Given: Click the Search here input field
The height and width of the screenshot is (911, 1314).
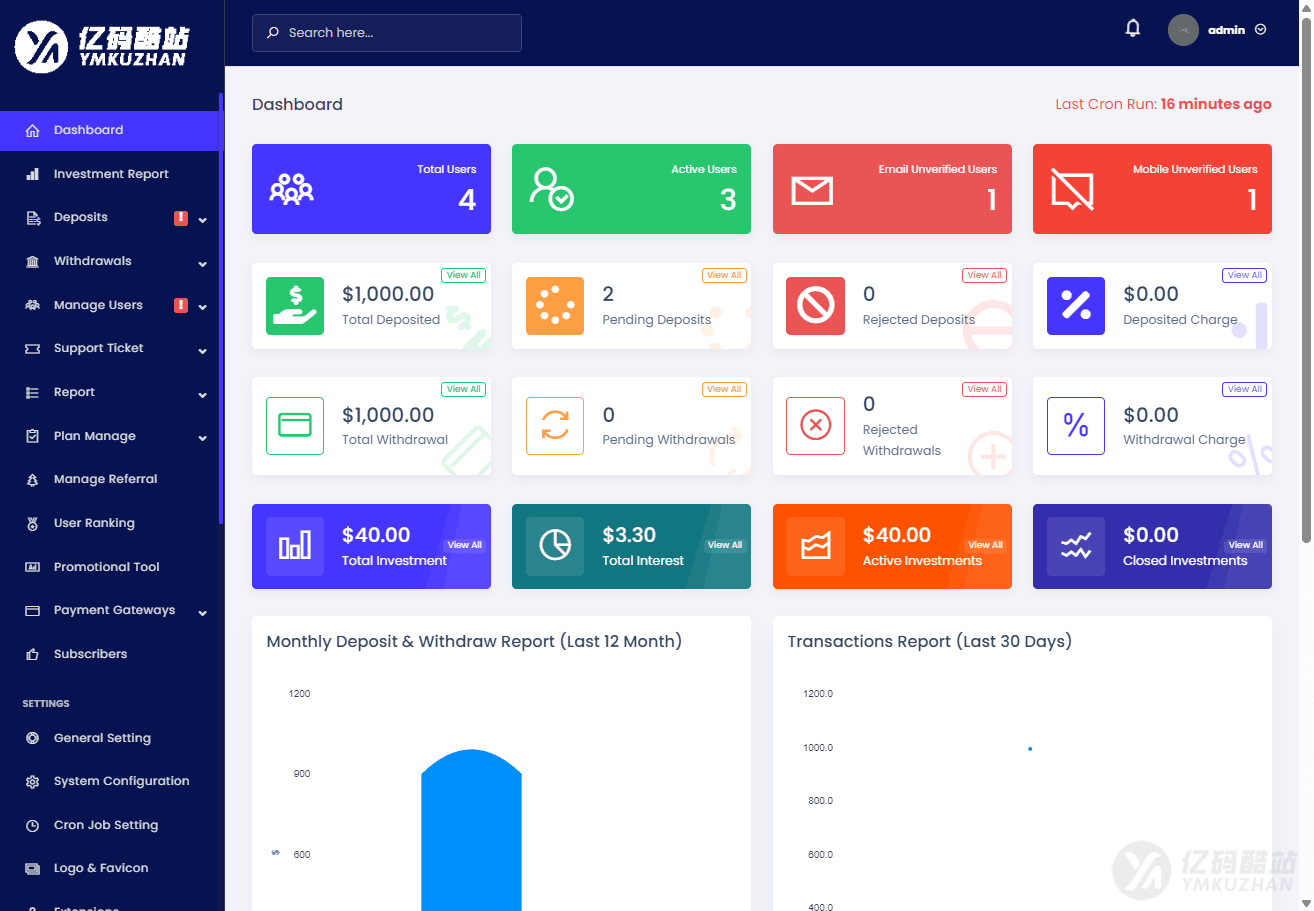Looking at the screenshot, I should point(387,33).
